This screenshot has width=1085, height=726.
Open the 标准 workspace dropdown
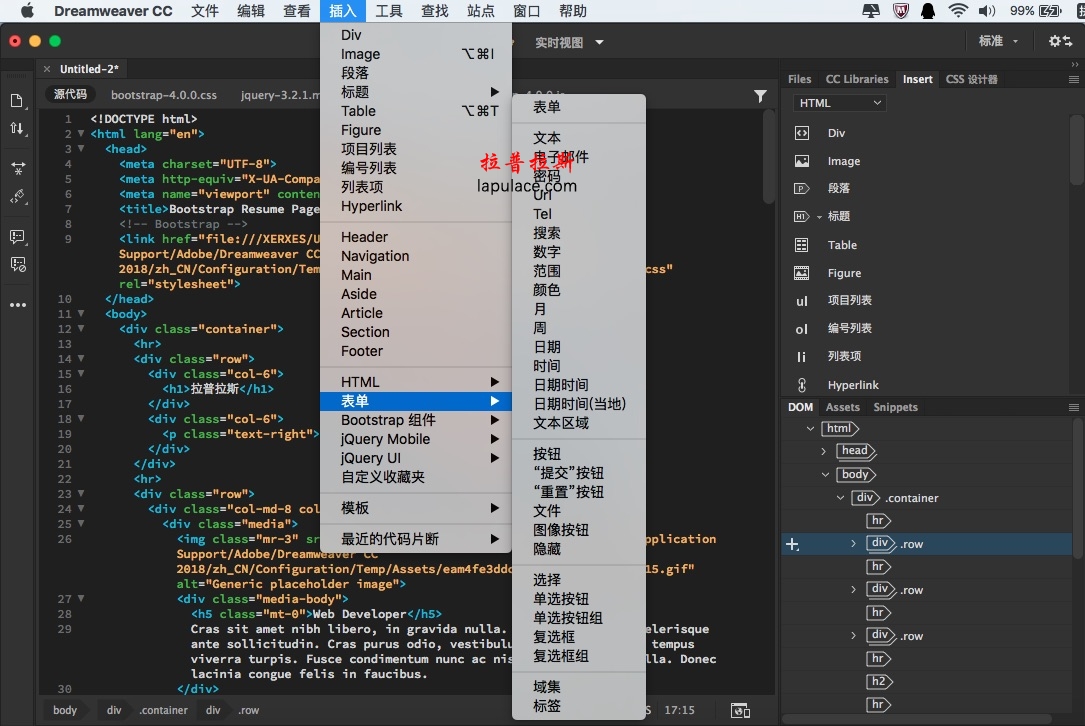pyautogui.click(x=998, y=41)
